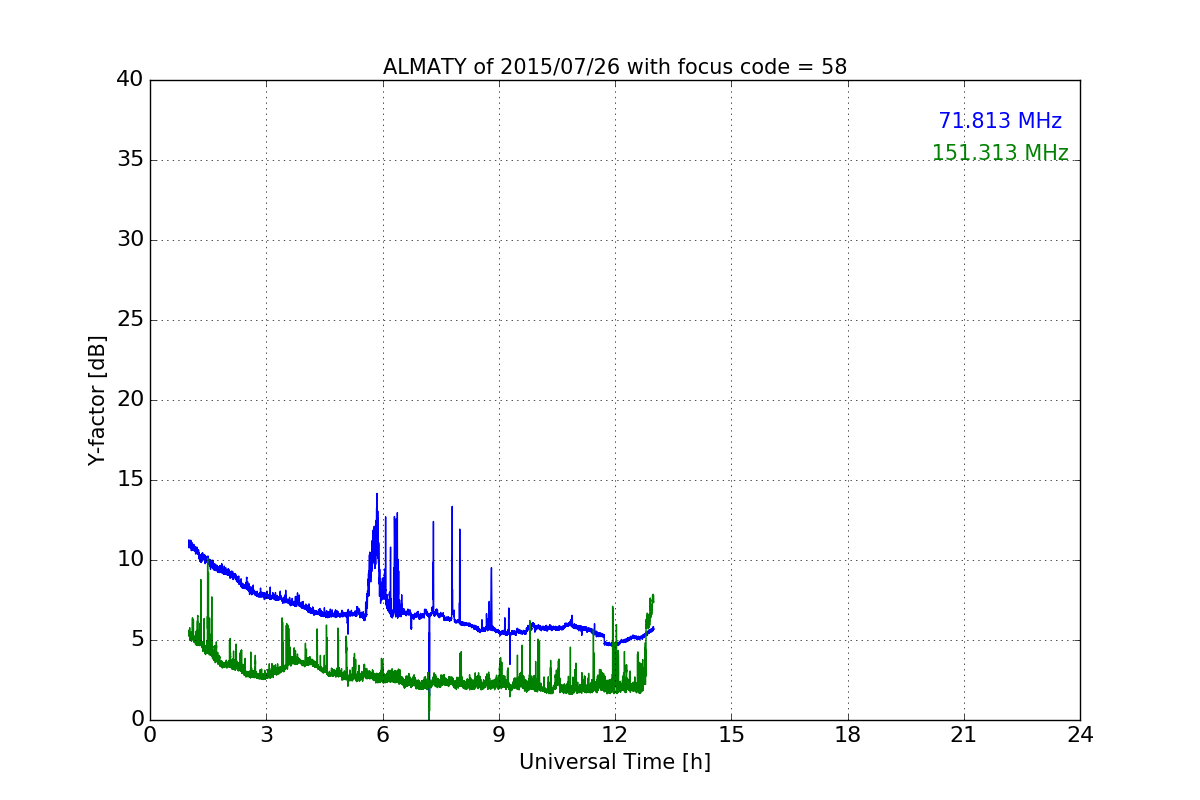The image size is (1200, 800).
Task: Click the x-axis tick label '12'
Action: (615, 735)
